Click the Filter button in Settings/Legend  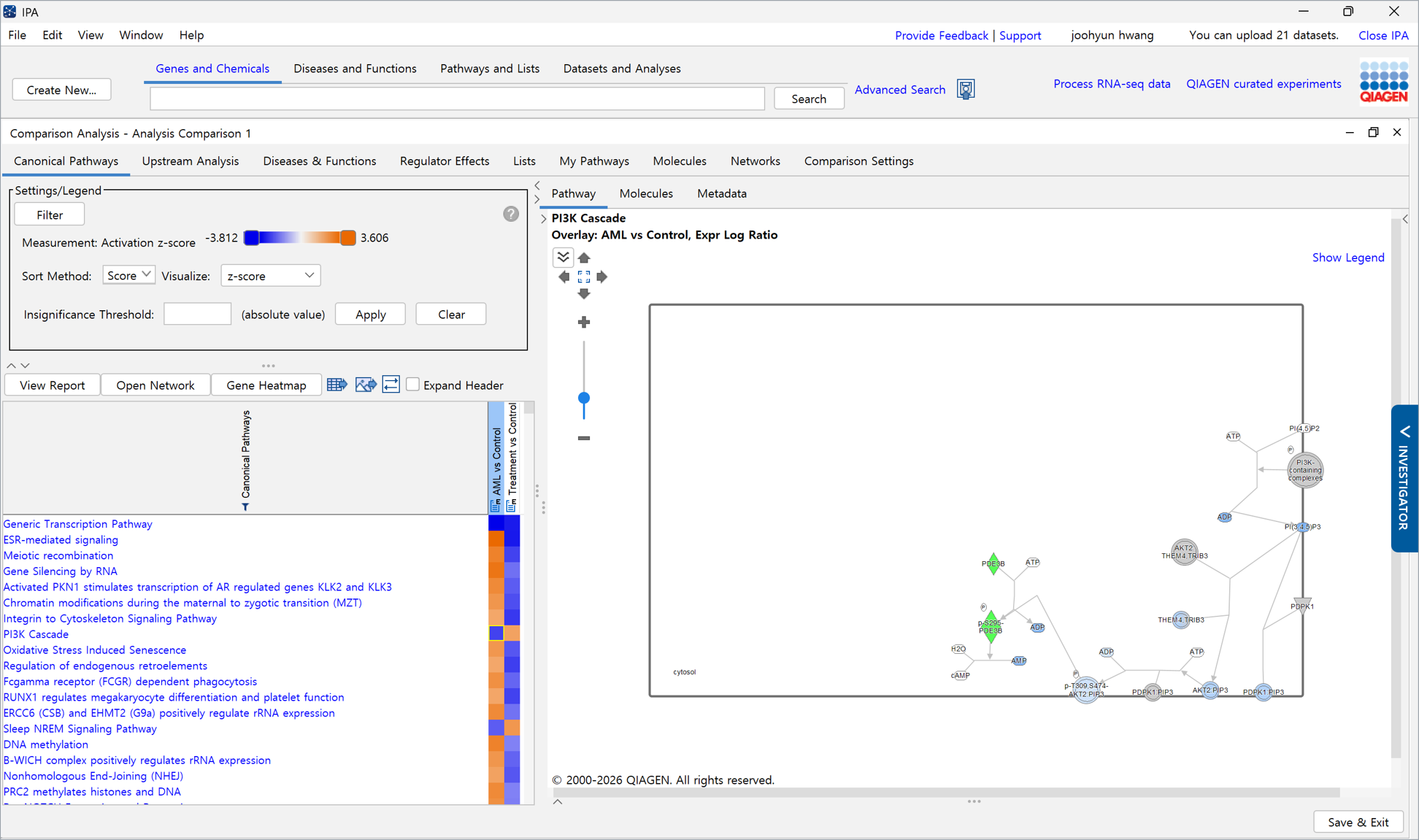pos(50,215)
